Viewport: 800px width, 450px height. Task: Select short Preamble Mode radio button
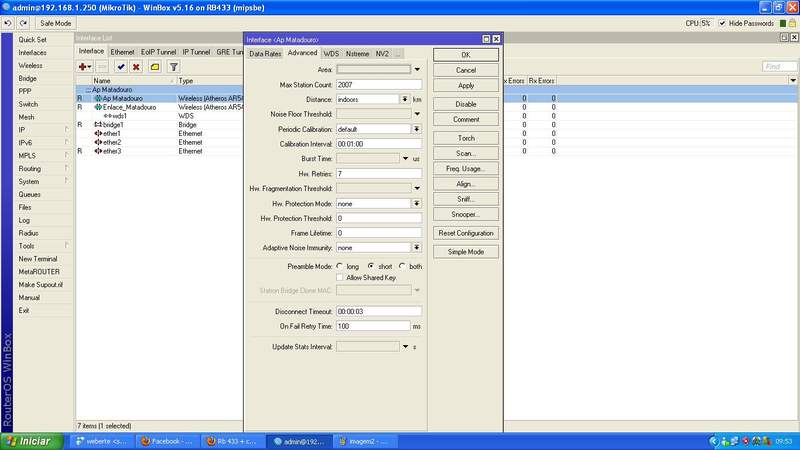click(371, 266)
